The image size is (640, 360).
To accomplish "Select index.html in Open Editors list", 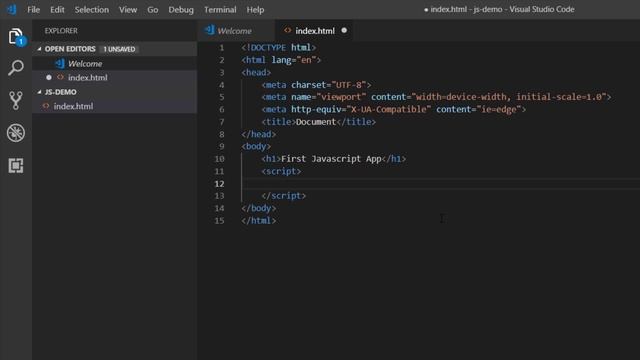I will click(x=115, y=77).
